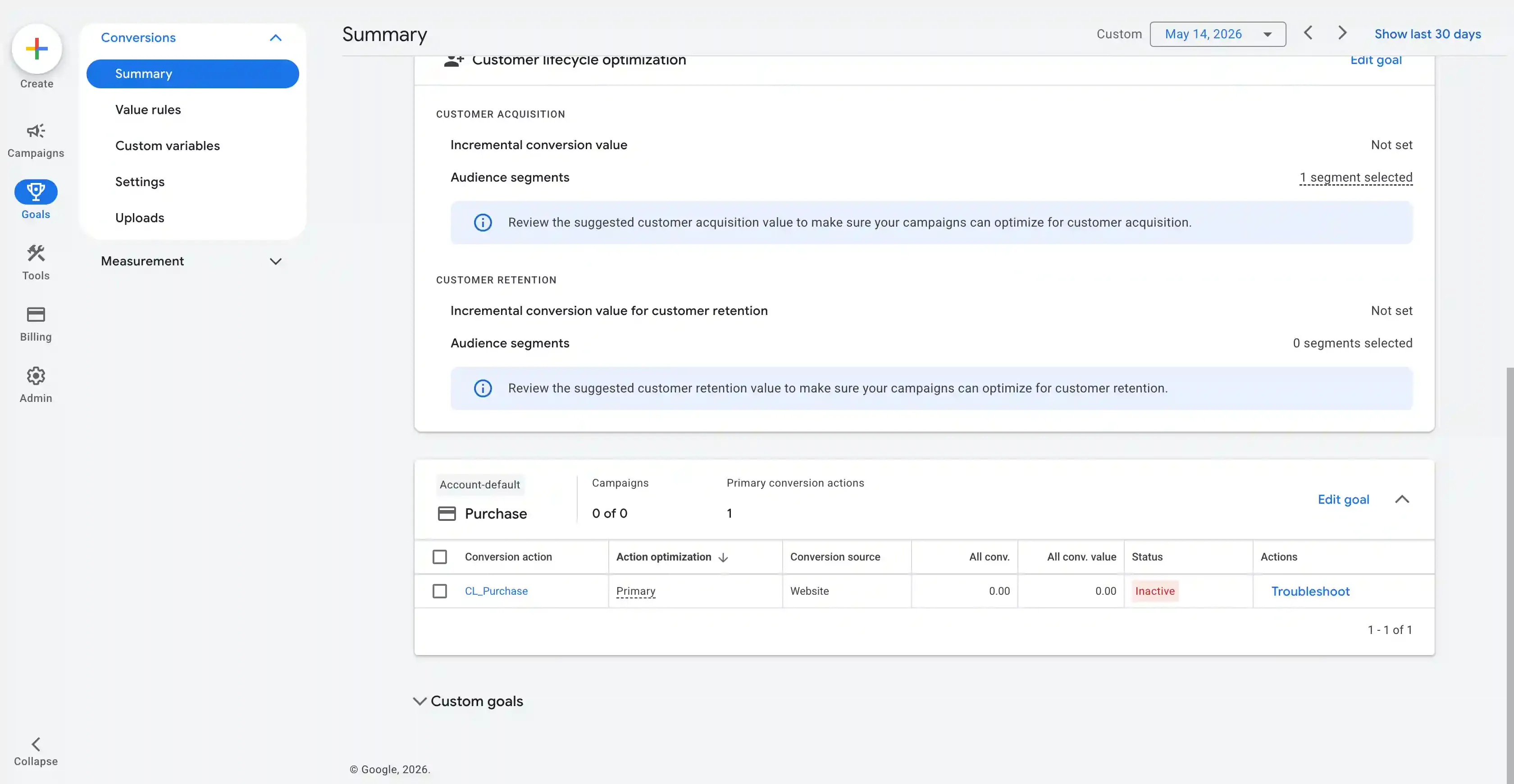The width and height of the screenshot is (1514, 784).
Task: Open Uploads page
Action: tap(140, 218)
